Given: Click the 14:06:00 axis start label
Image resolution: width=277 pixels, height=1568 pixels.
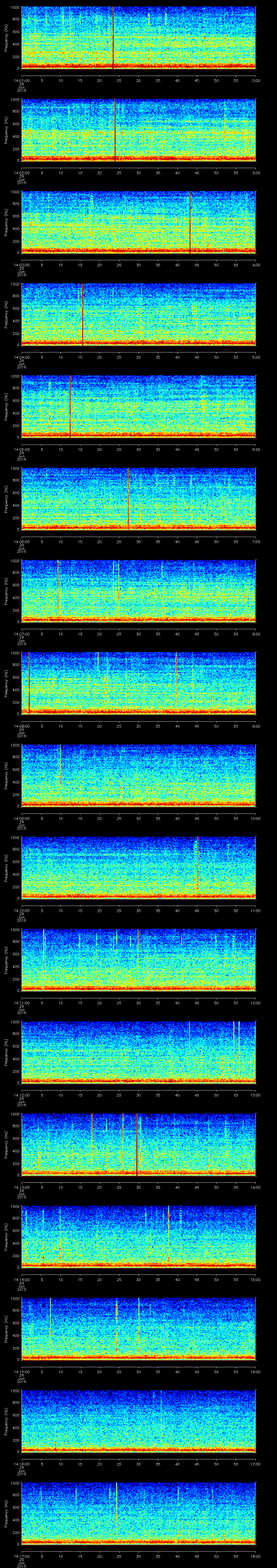Looking at the screenshot, I should [21, 542].
